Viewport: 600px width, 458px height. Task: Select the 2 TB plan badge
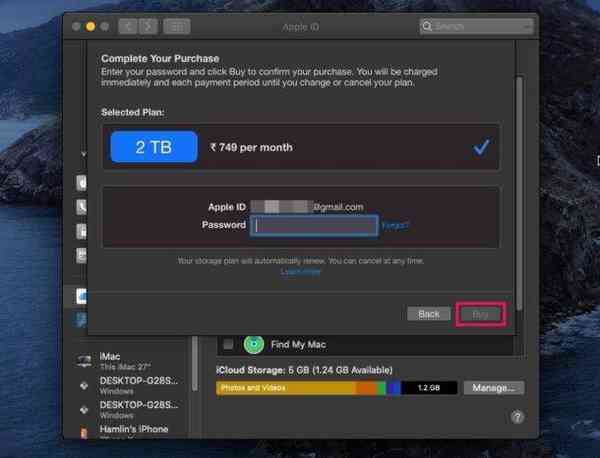[x=154, y=147]
